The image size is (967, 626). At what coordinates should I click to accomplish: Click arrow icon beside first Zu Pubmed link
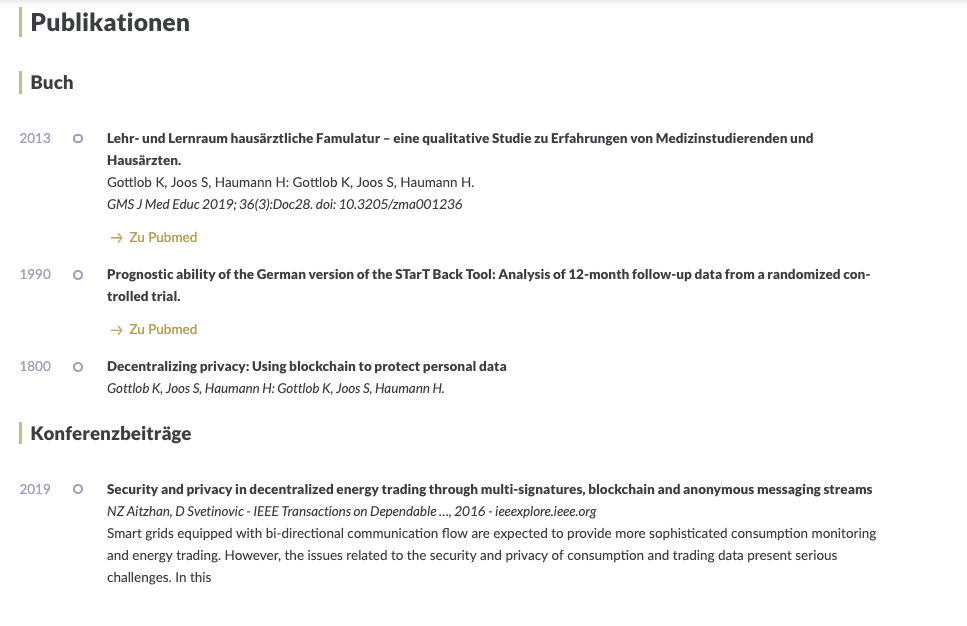pos(116,238)
